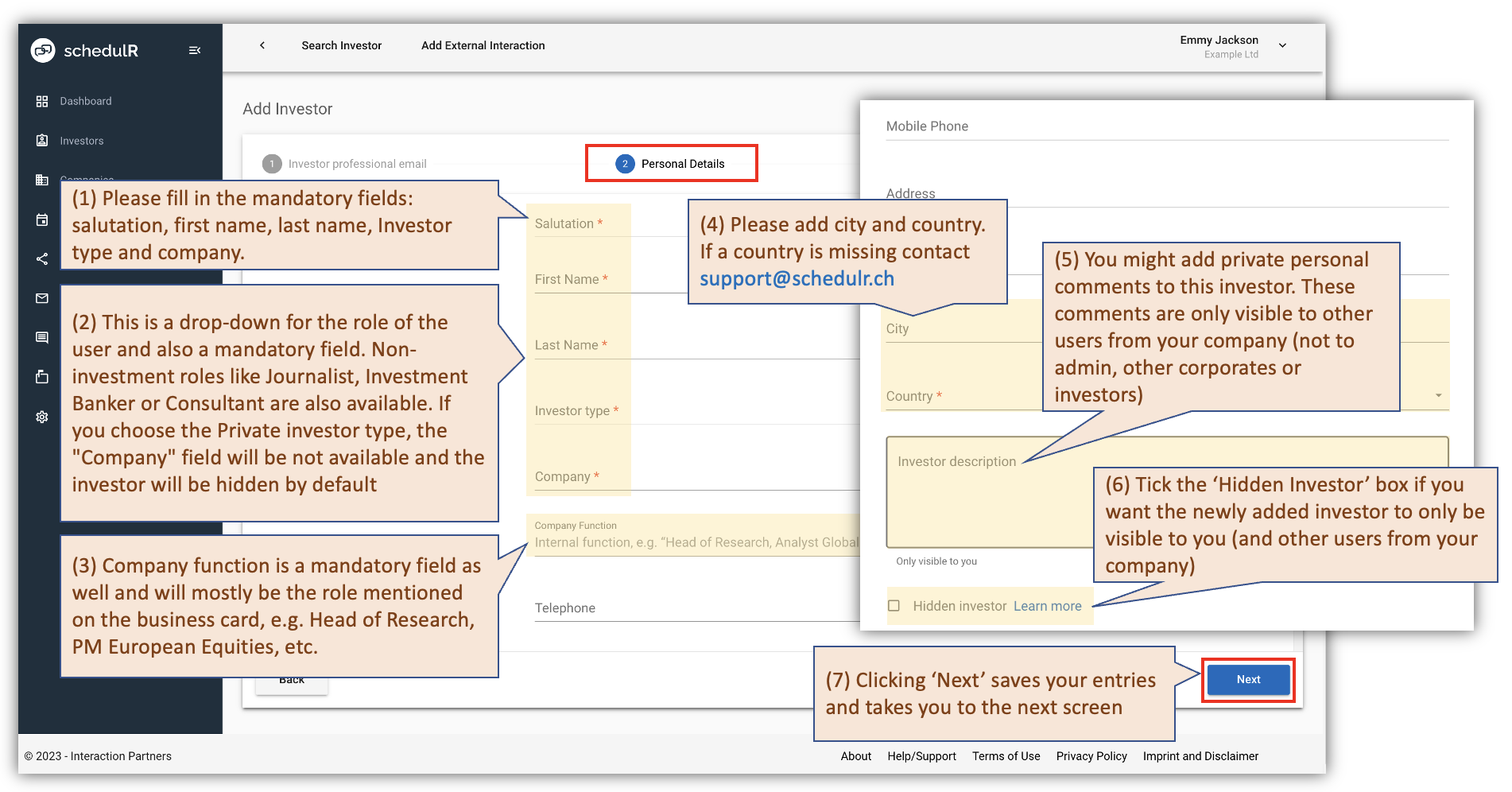Open the Dashboard section in the sidebar
The width and height of the screenshot is (1512, 792).
85,101
